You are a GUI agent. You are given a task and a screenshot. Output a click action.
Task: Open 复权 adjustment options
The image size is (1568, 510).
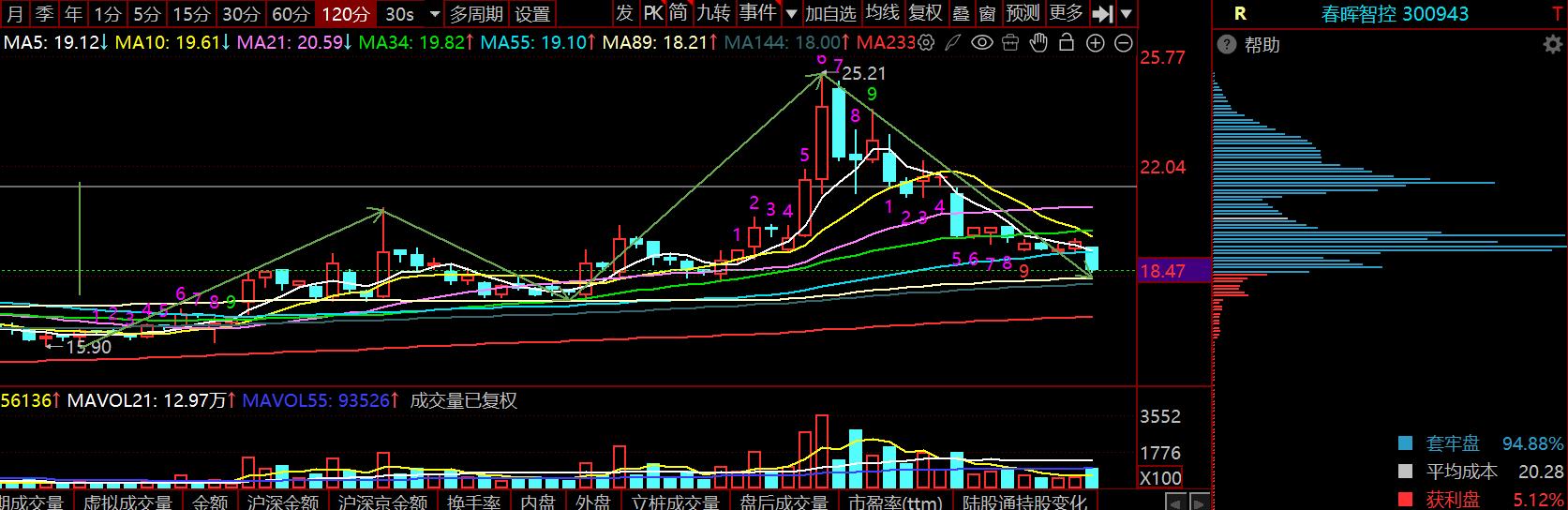click(x=926, y=13)
